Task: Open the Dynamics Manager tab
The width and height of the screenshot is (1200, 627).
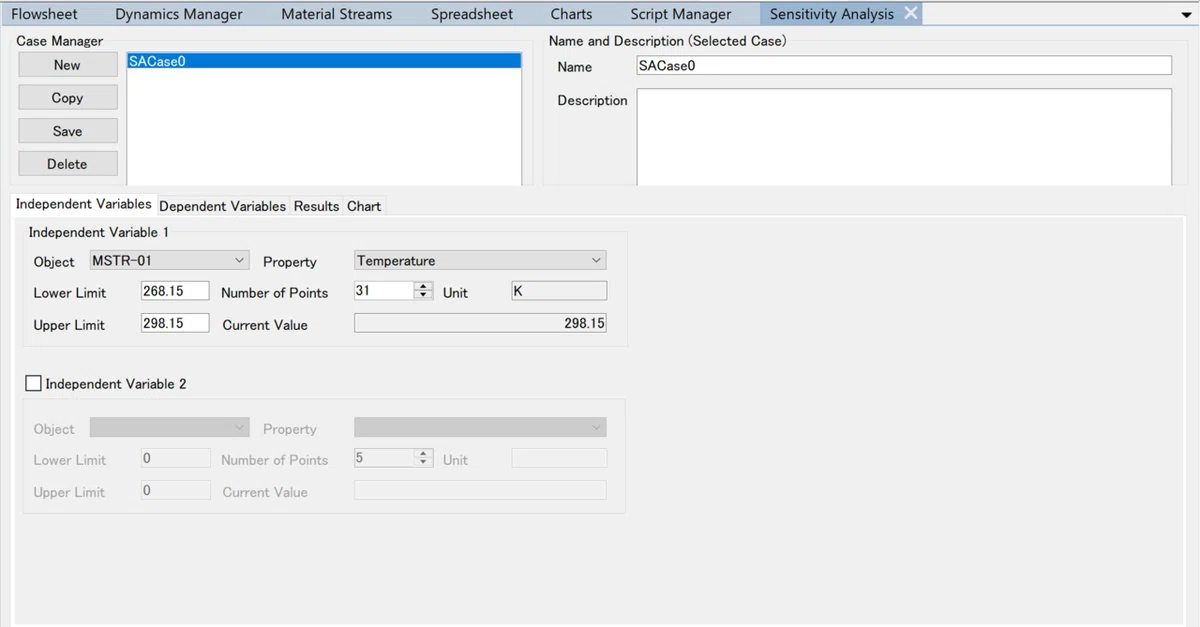Action: coord(179,14)
